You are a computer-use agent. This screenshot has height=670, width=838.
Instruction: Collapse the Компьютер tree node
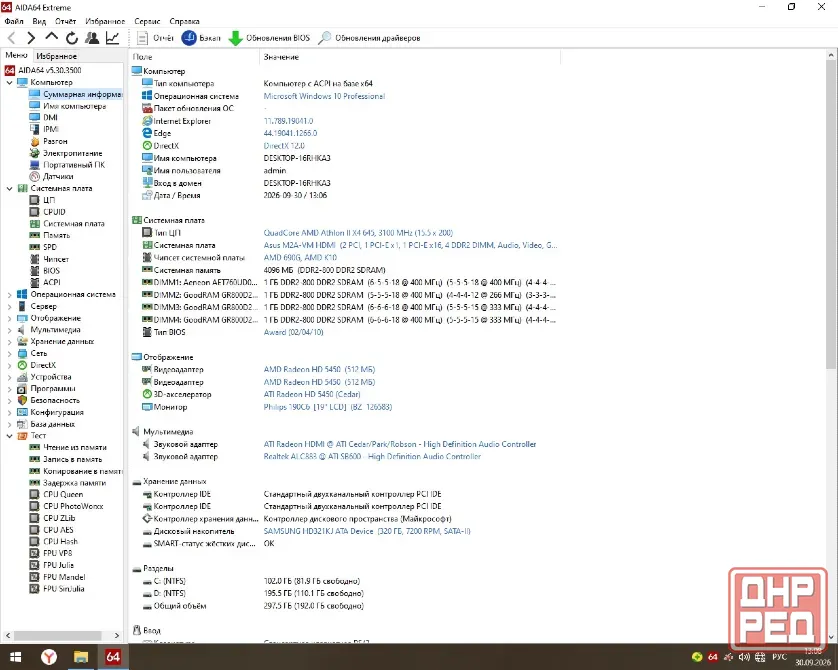coord(9,82)
